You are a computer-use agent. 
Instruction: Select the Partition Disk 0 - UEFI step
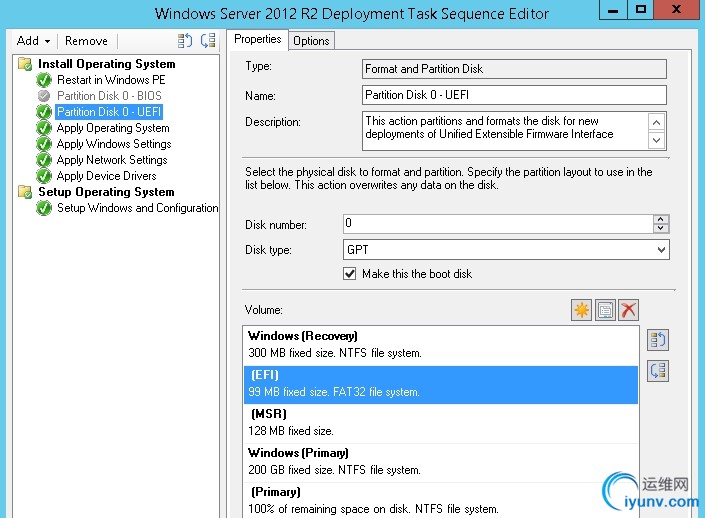point(109,112)
